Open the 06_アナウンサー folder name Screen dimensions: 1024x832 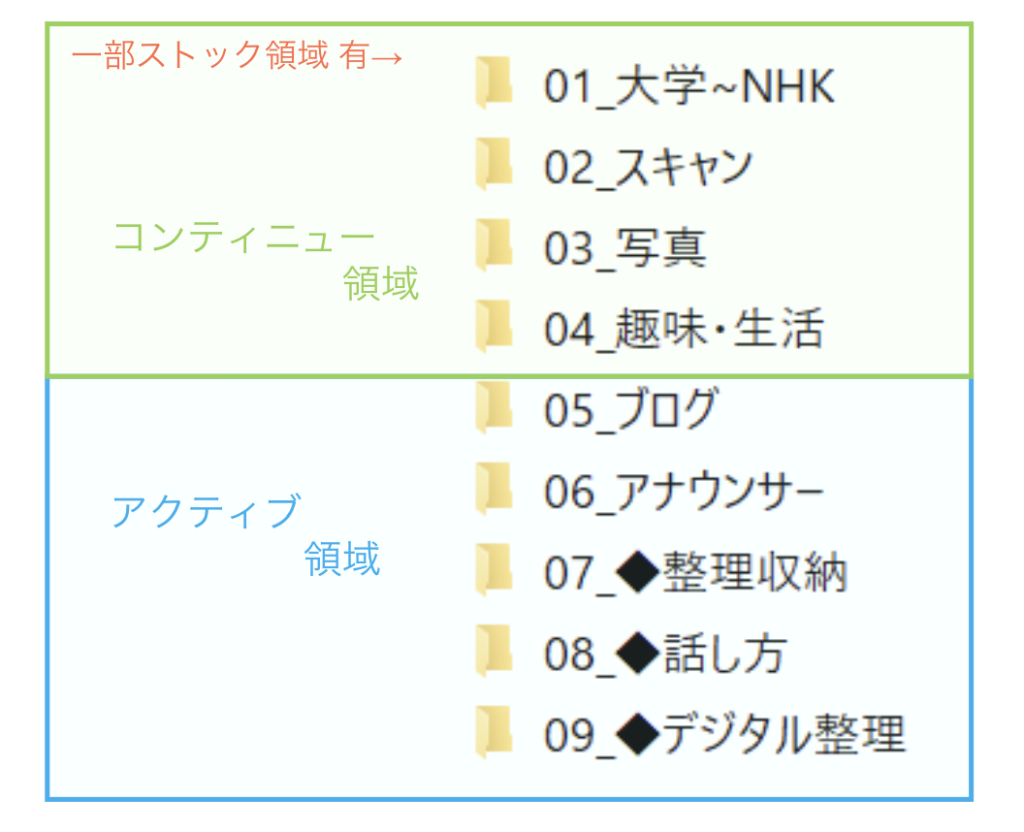[x=684, y=492]
